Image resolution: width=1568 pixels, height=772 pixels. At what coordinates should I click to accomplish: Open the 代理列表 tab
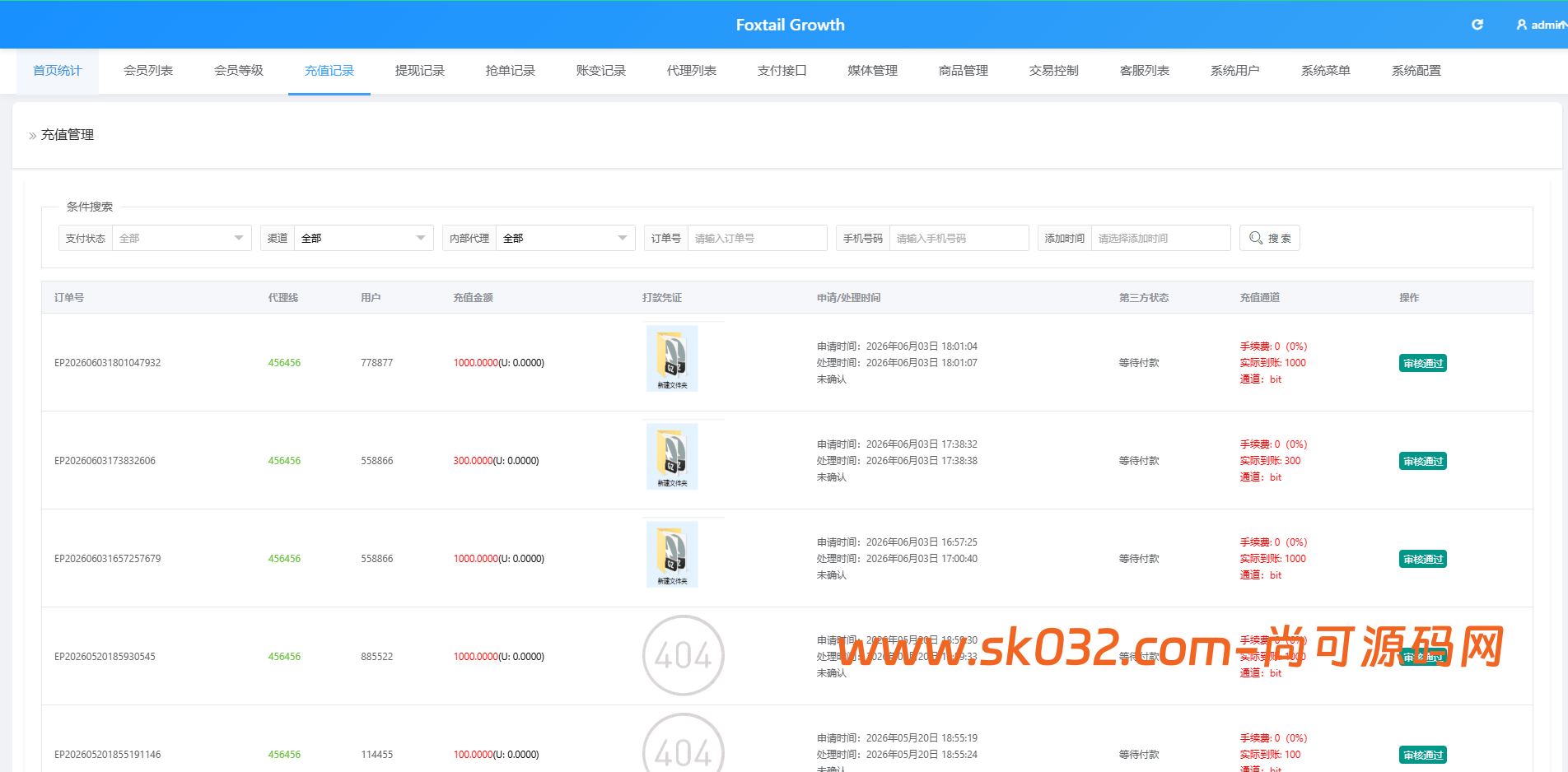click(x=692, y=71)
